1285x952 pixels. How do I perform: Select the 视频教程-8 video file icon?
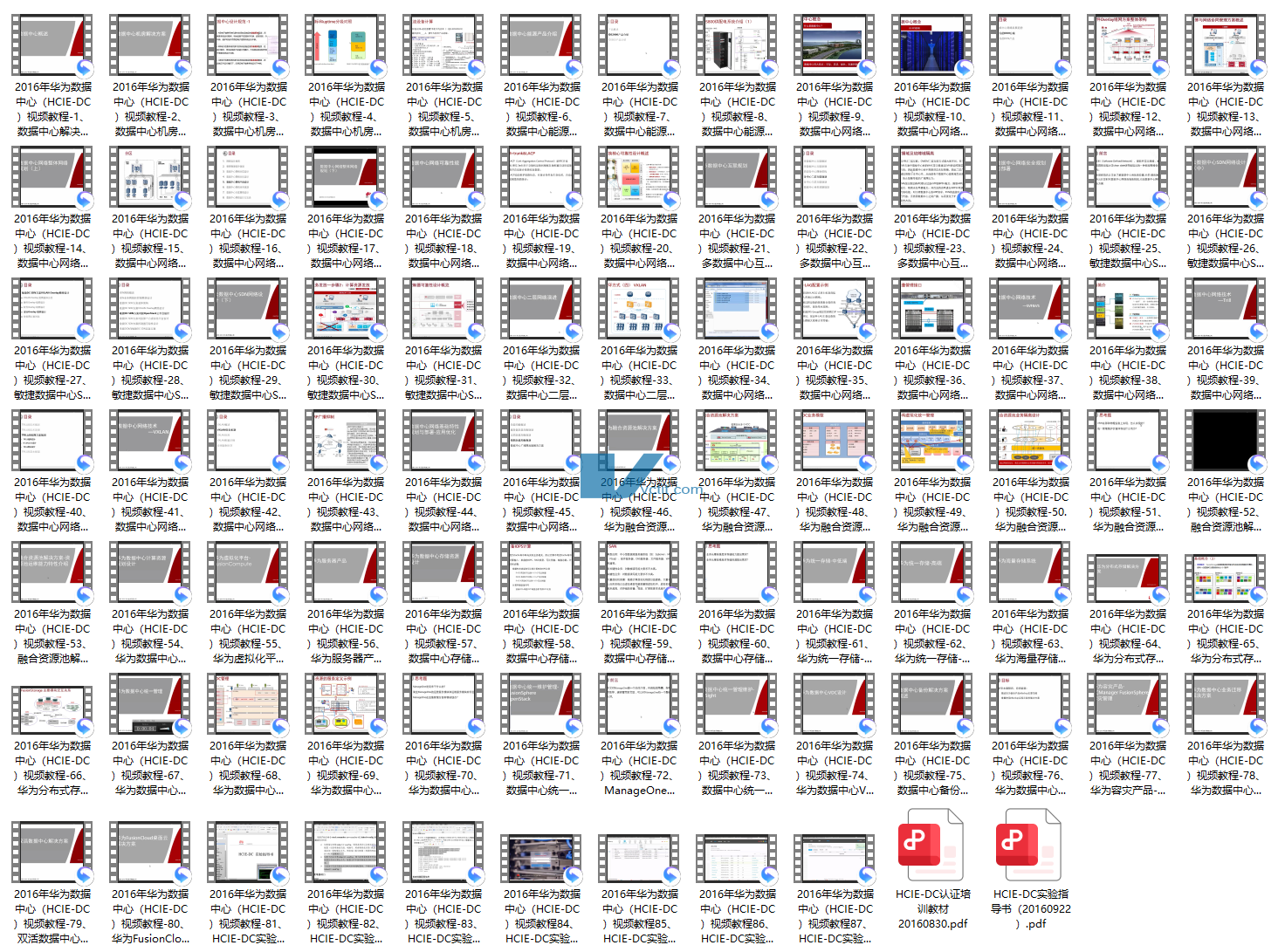pos(737,45)
